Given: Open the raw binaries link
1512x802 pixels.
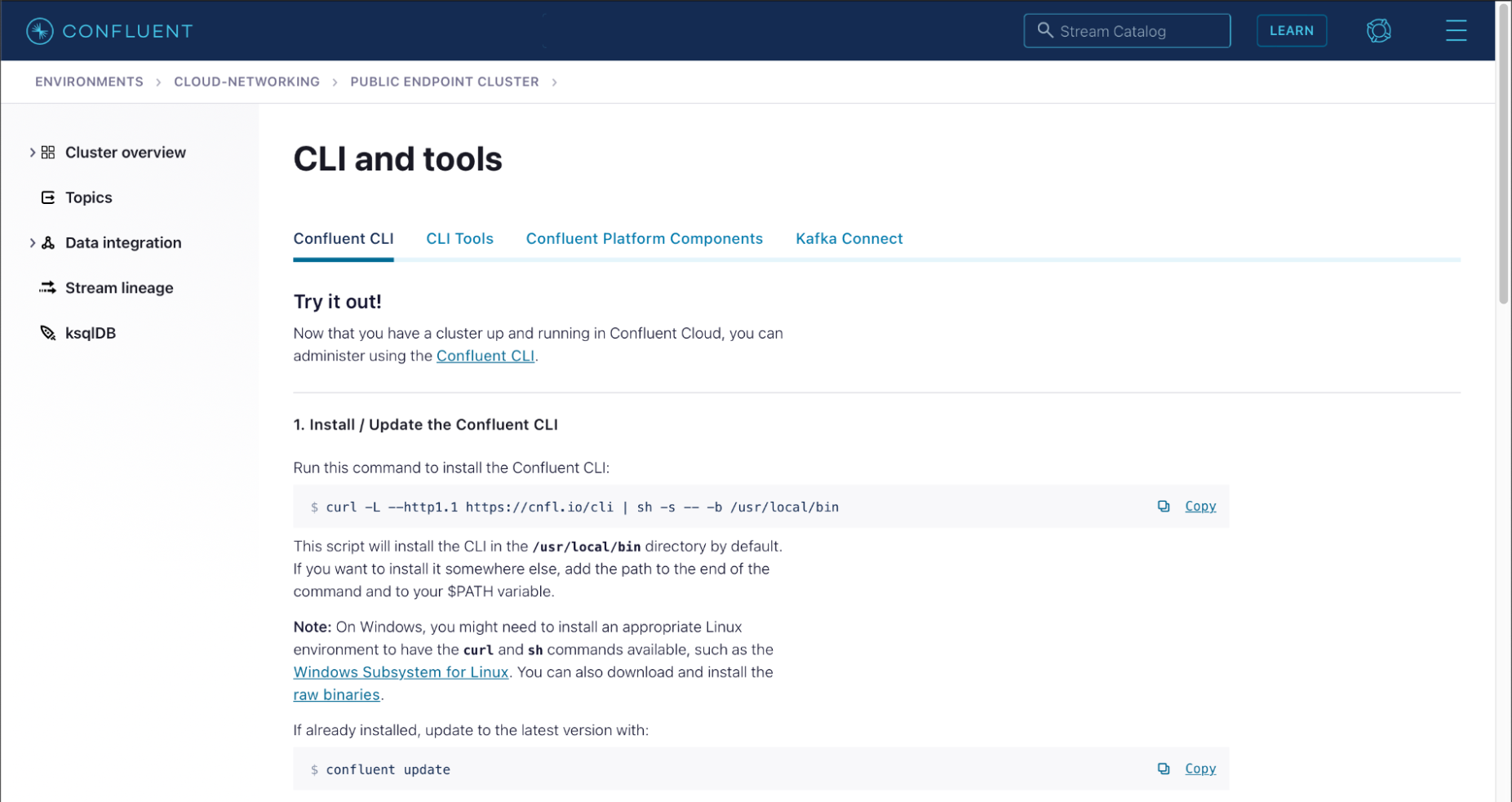Looking at the screenshot, I should [336, 695].
